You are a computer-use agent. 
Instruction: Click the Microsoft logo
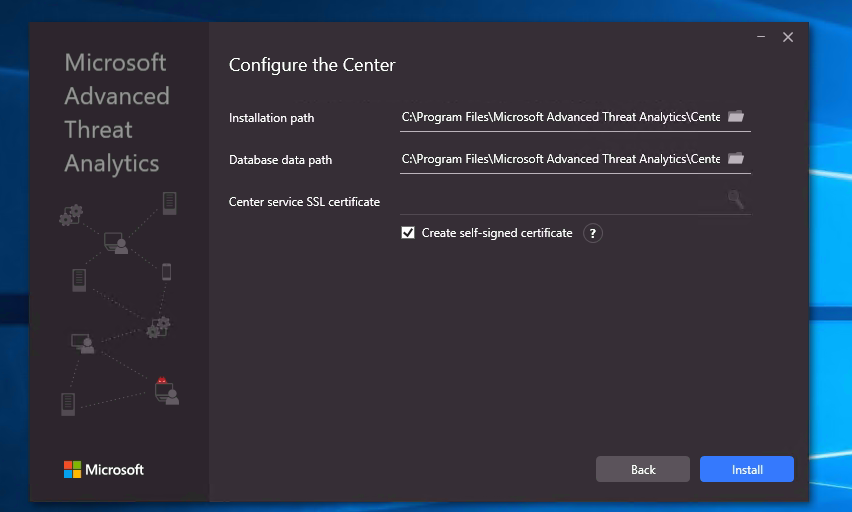104,470
